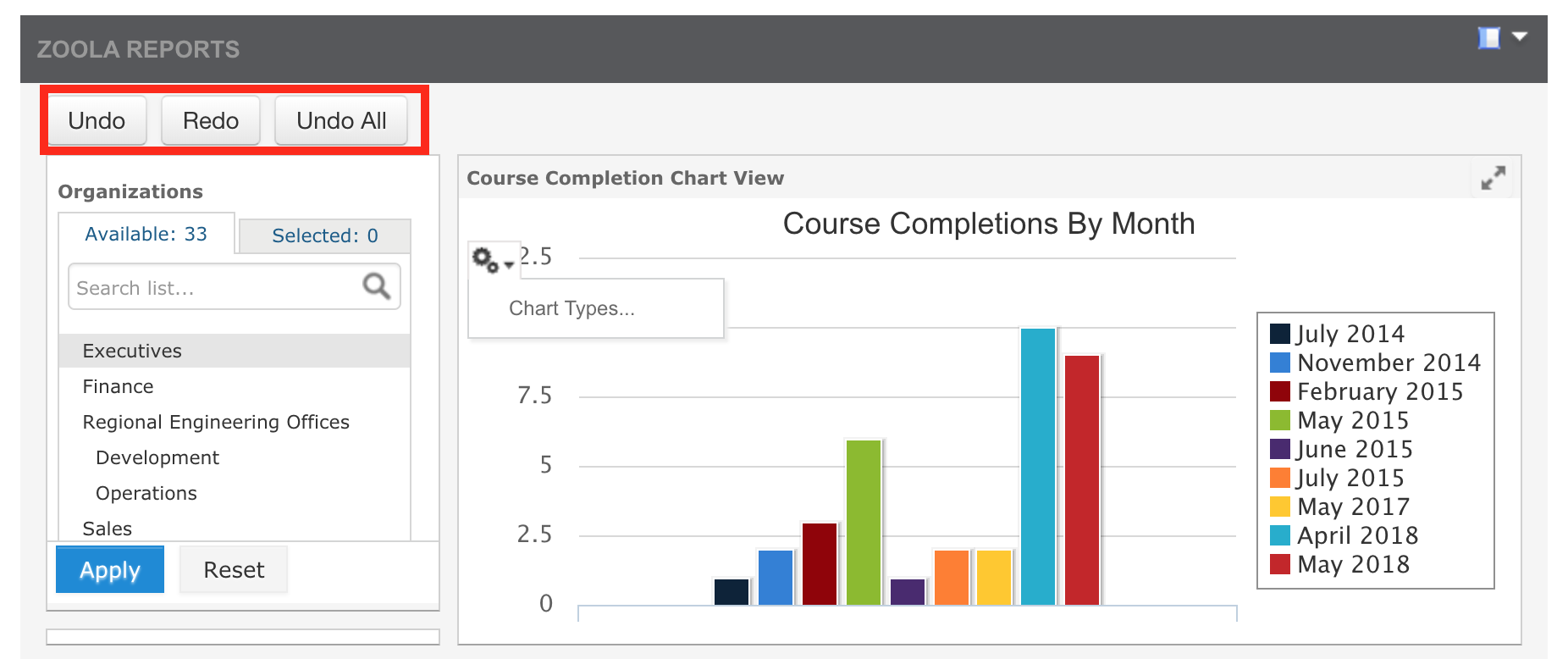
Task: Toggle November 2014 series in legend
Action: click(x=1376, y=363)
